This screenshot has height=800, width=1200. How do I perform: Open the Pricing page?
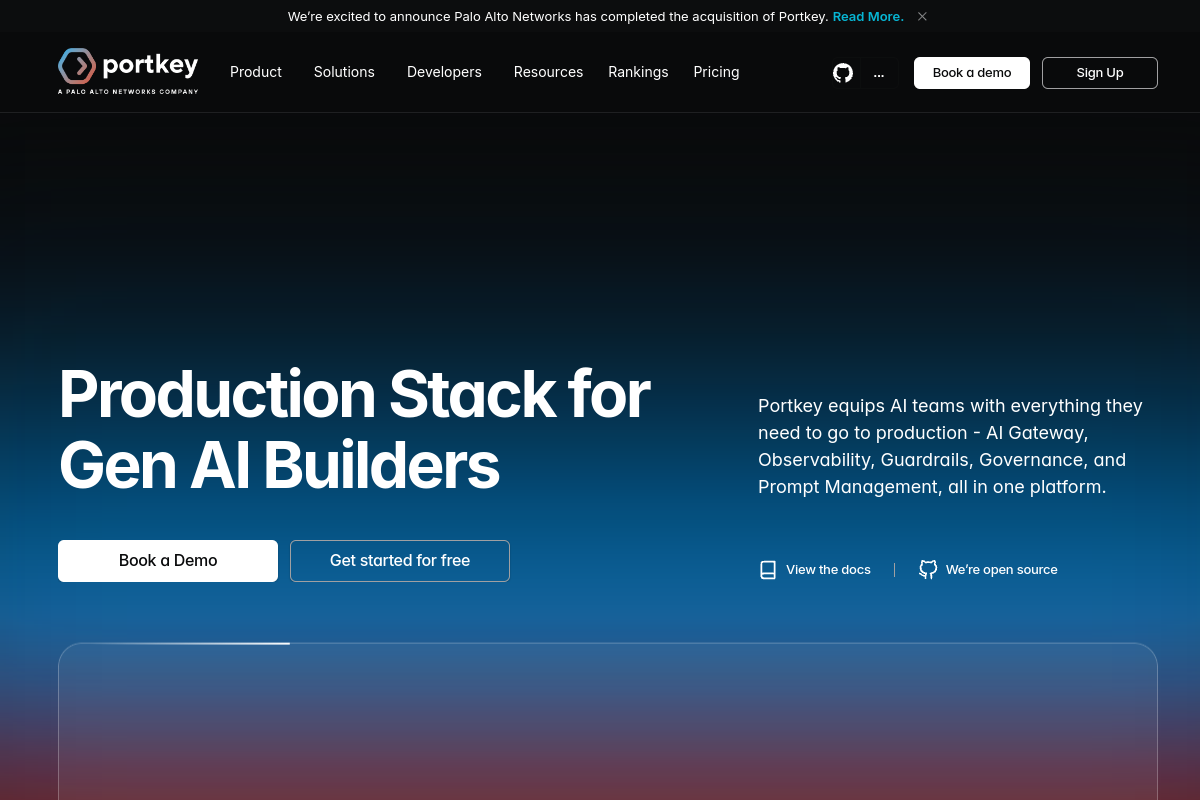(716, 72)
